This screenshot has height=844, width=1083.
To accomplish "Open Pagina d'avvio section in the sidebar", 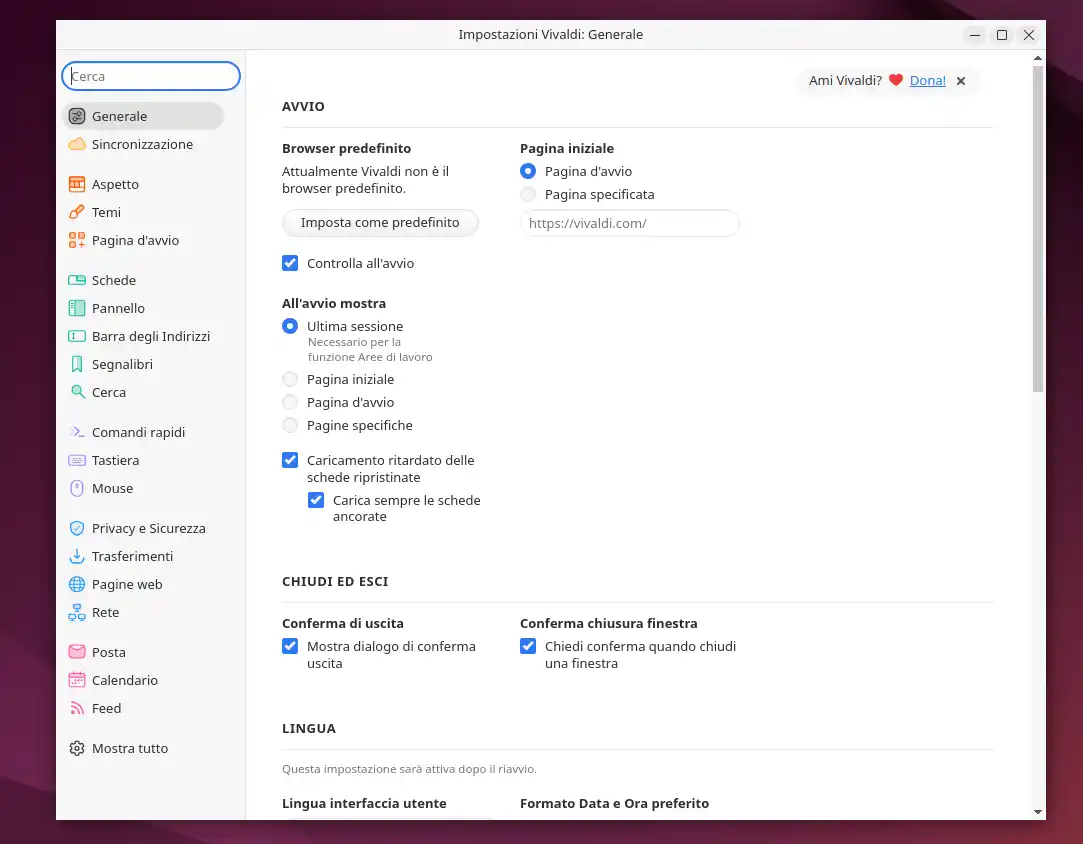I will click(135, 240).
